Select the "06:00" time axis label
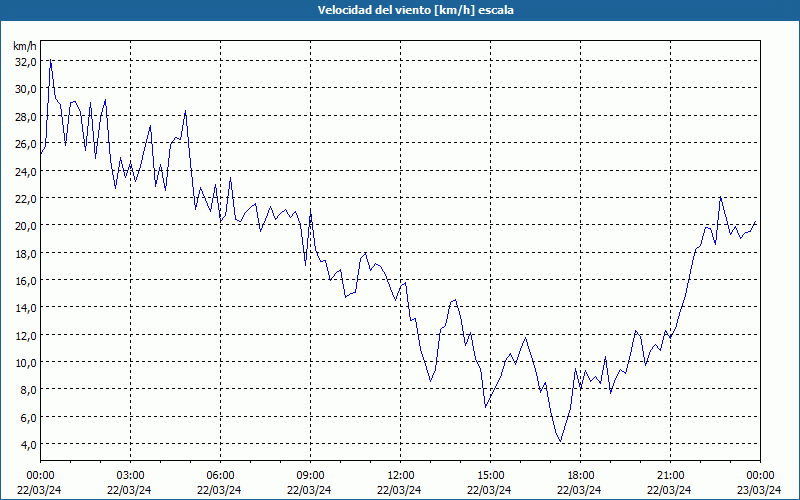This screenshot has width=800, height=500. [x=220, y=476]
